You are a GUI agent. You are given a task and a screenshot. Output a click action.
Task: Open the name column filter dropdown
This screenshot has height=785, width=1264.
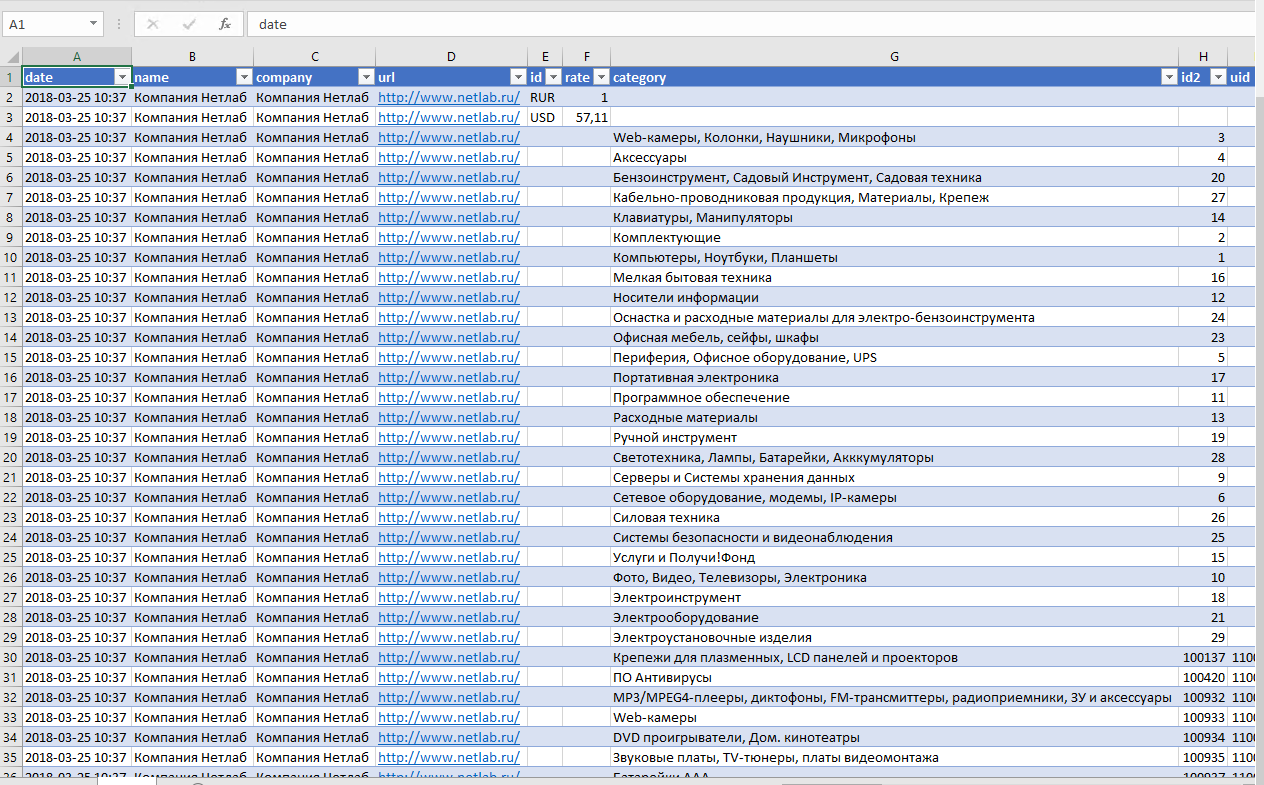point(244,77)
